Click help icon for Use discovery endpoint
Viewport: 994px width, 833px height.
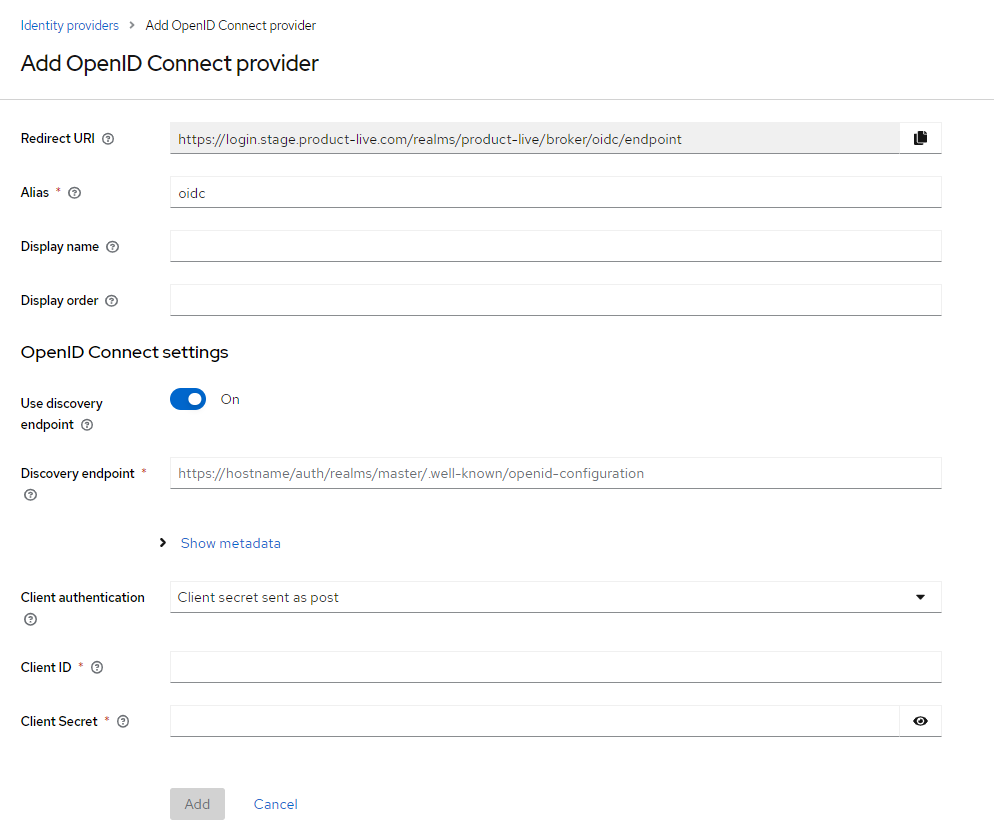[x=87, y=425]
